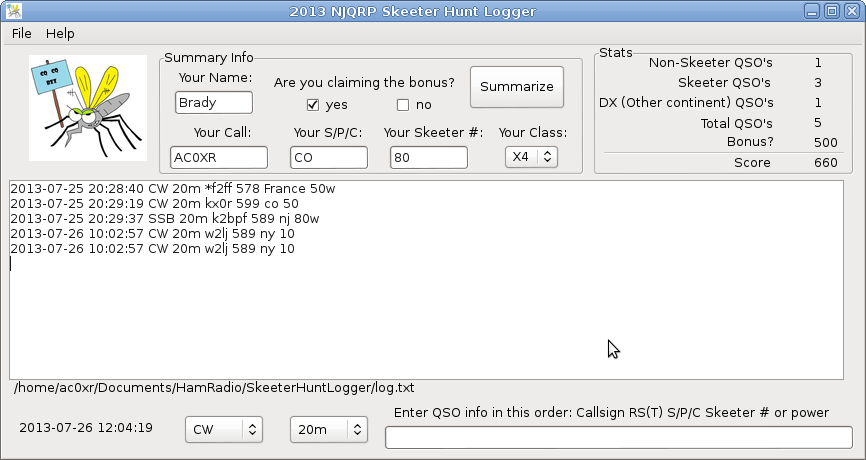
Task: Click the Total QSO's label
Action: tap(737, 123)
